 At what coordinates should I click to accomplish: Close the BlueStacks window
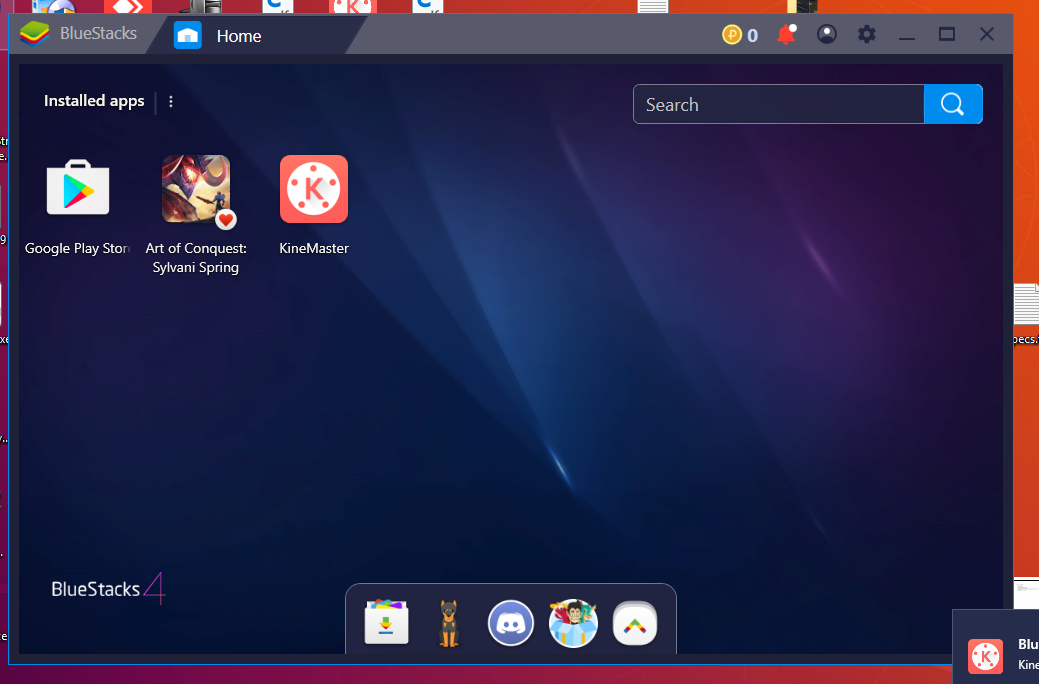coord(987,34)
